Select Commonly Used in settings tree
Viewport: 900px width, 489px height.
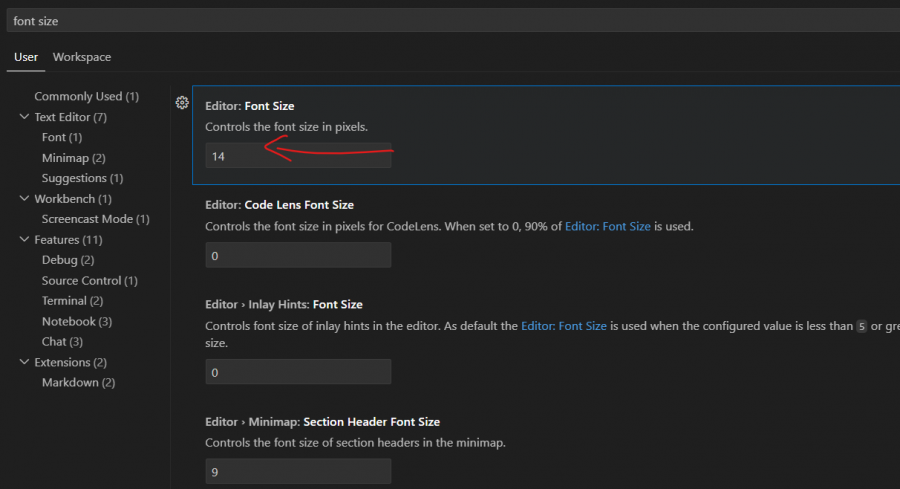coord(86,97)
